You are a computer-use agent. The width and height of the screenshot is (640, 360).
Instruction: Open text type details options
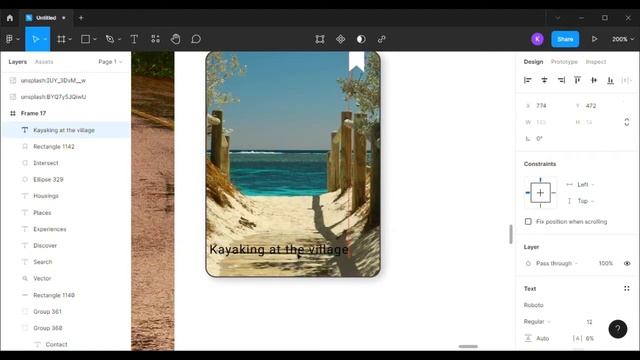(627, 289)
